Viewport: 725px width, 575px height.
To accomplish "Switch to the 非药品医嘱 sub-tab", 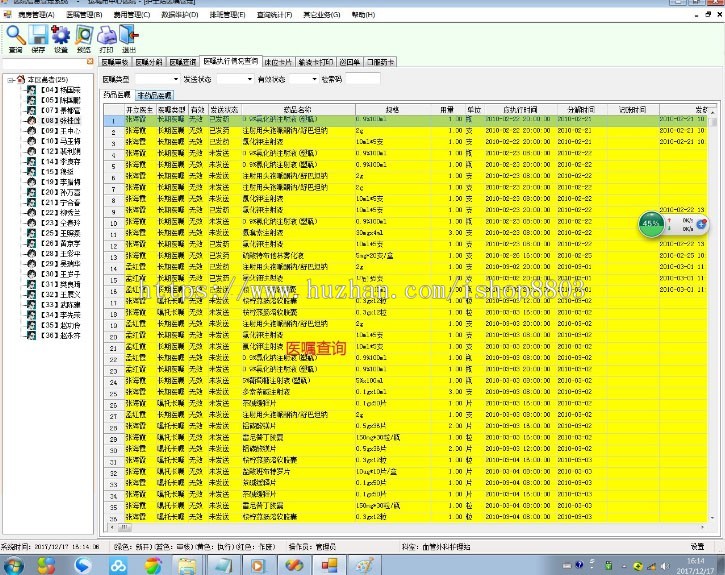I will coord(154,95).
